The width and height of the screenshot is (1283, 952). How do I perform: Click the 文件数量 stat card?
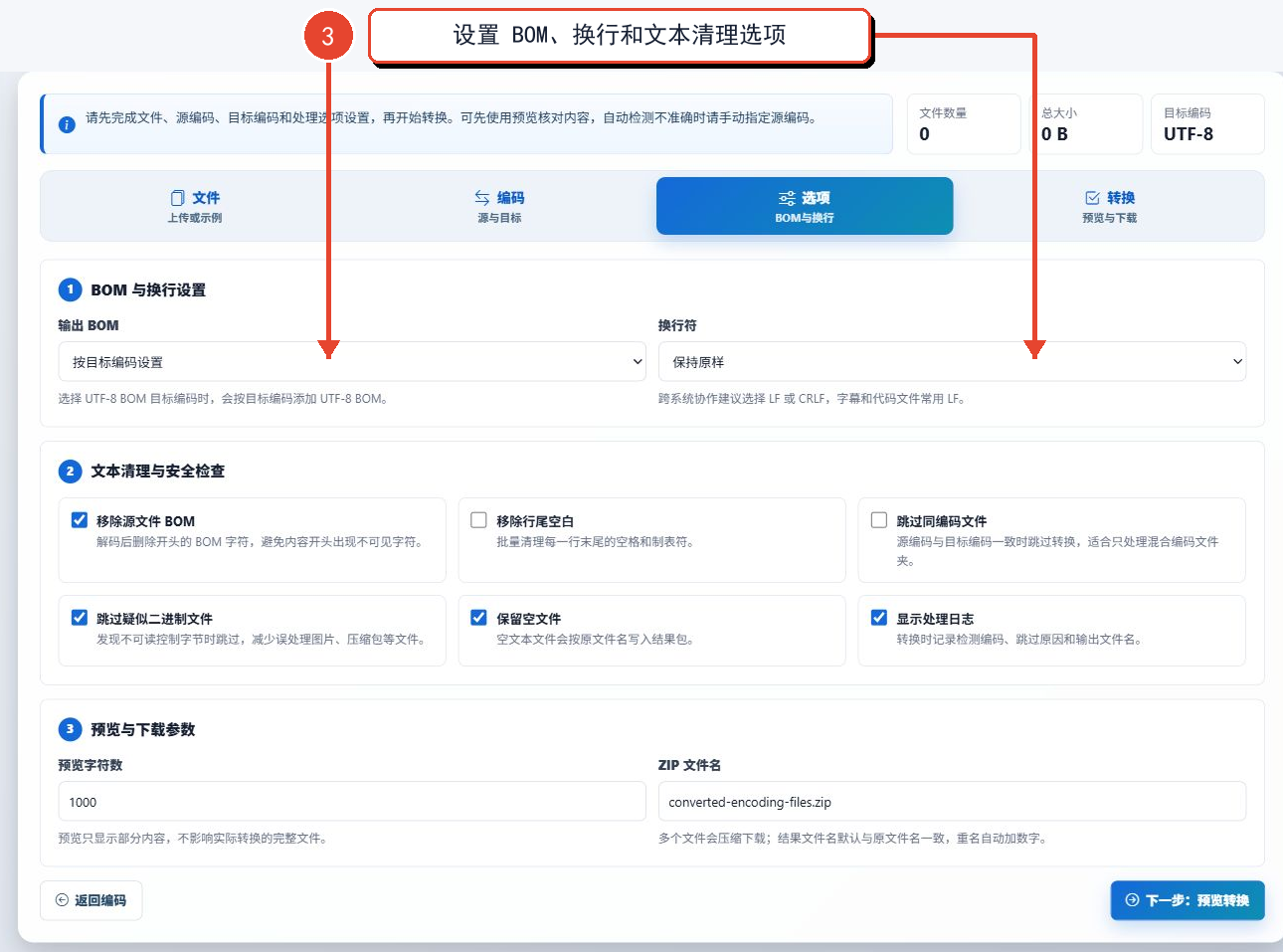[964, 124]
